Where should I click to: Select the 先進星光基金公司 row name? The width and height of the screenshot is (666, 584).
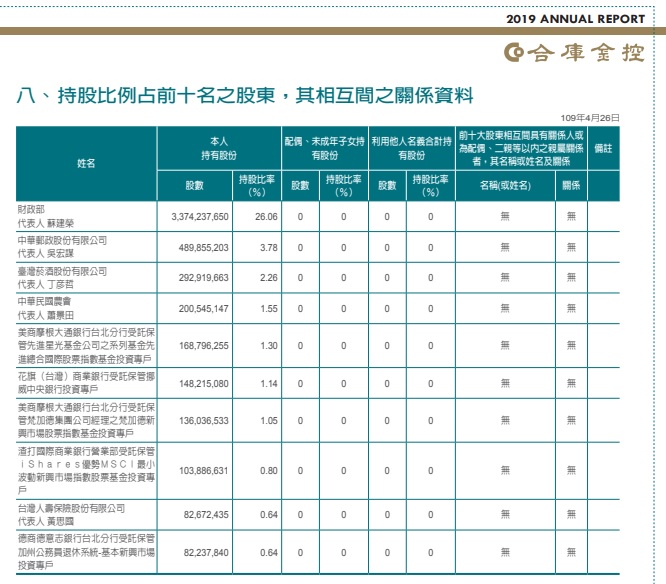point(86,346)
